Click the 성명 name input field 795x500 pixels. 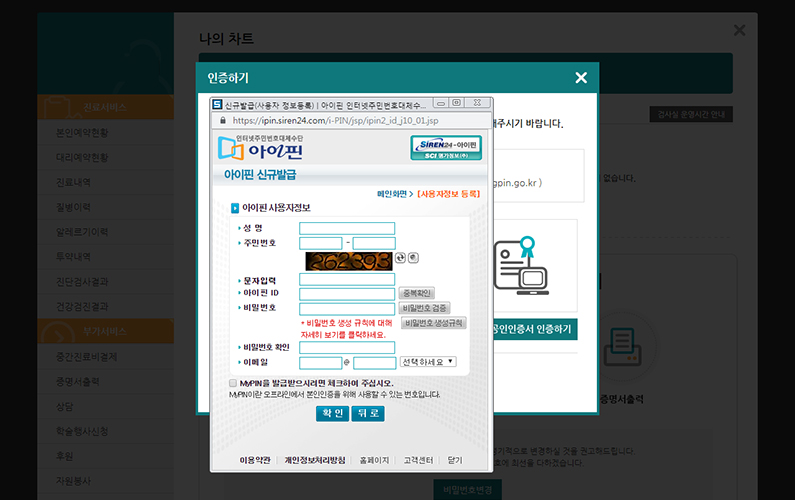pyautogui.click(x=347, y=228)
